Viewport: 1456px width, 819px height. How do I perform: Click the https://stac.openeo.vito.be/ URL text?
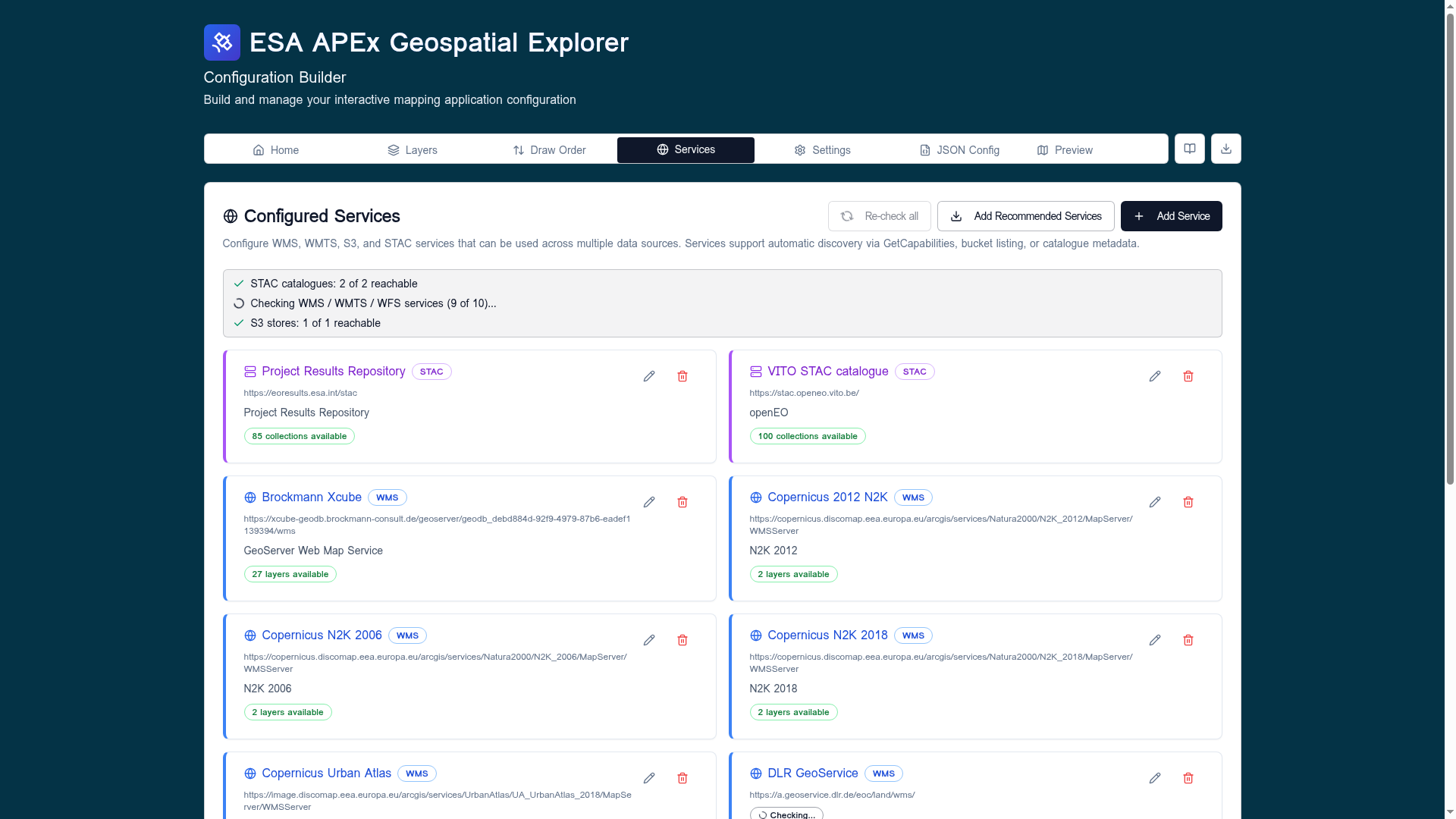tap(804, 393)
